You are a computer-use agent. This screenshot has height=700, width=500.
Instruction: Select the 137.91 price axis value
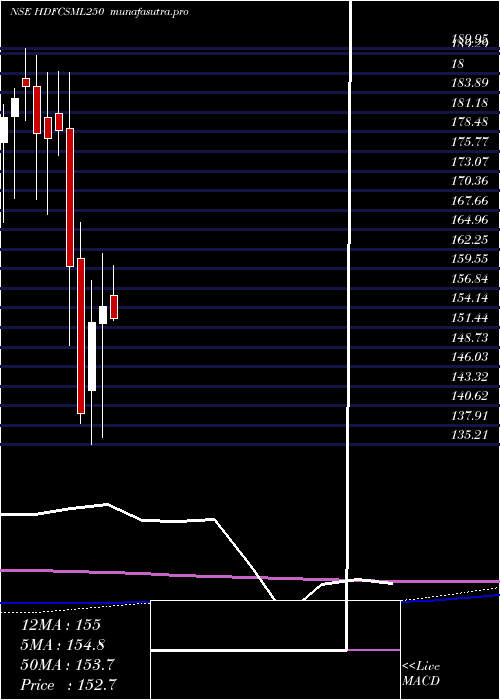tap(470, 416)
